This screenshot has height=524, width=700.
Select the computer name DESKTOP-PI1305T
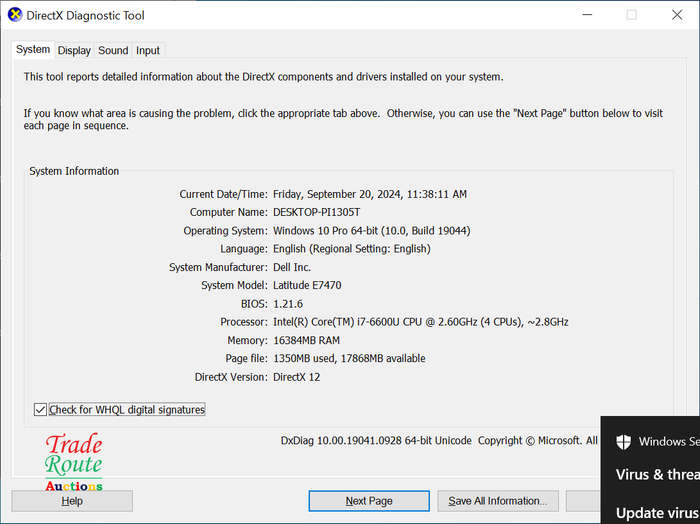pyautogui.click(x=317, y=212)
